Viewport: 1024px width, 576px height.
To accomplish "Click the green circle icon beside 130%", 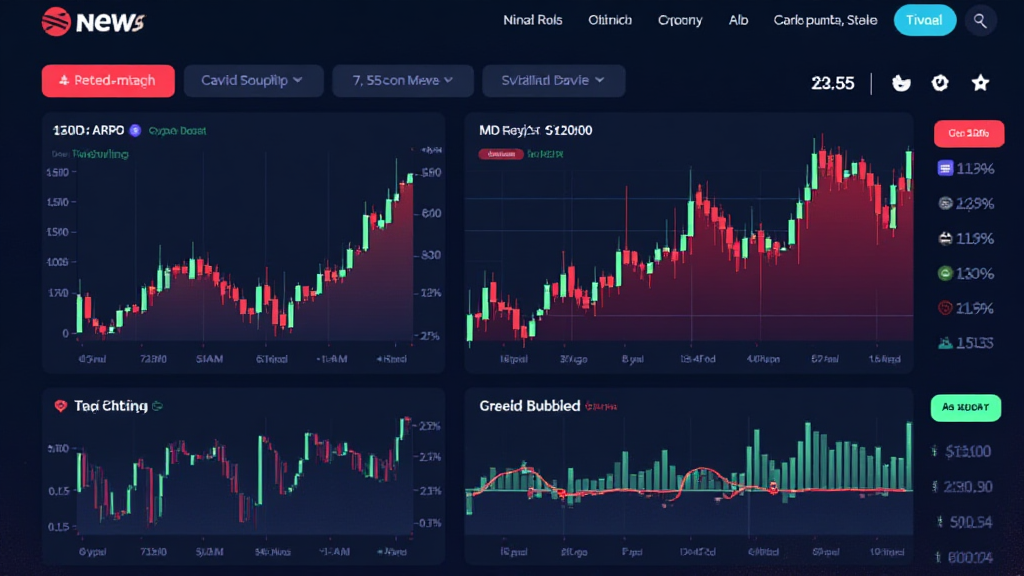I will pos(944,273).
